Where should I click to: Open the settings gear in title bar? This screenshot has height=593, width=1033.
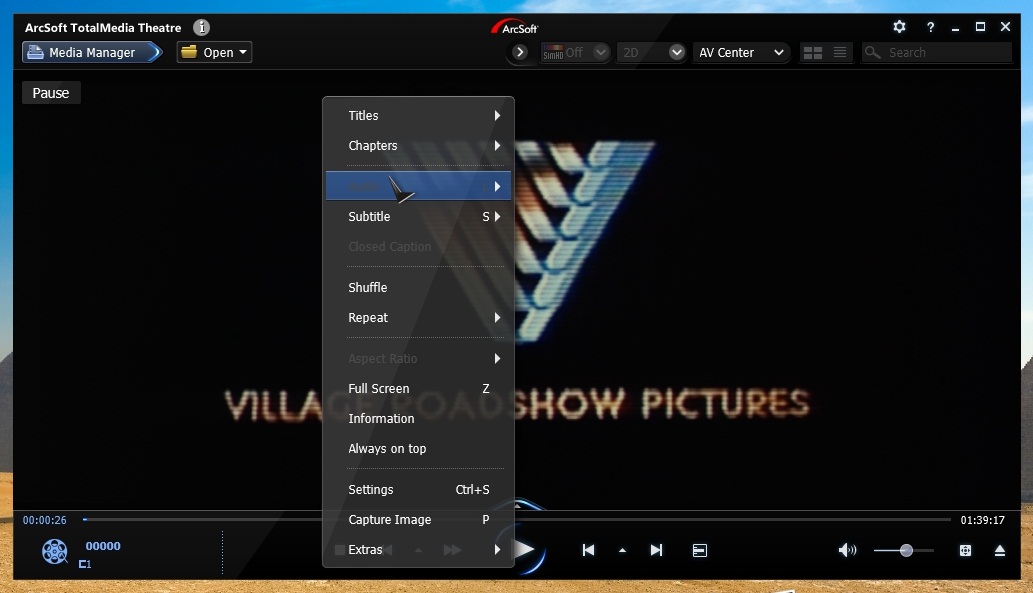pyautogui.click(x=899, y=26)
